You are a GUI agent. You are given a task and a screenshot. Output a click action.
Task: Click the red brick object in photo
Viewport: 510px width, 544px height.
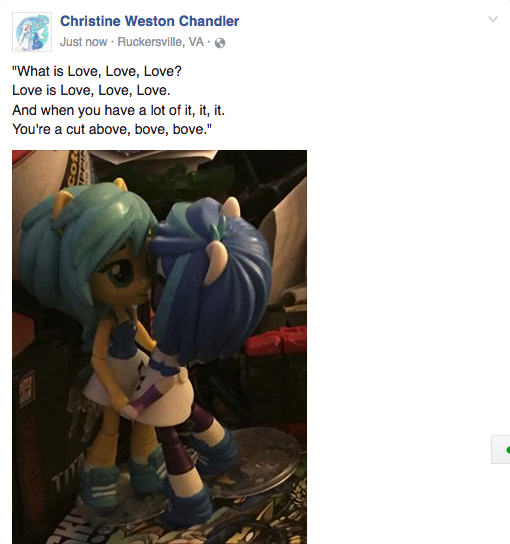(276, 342)
